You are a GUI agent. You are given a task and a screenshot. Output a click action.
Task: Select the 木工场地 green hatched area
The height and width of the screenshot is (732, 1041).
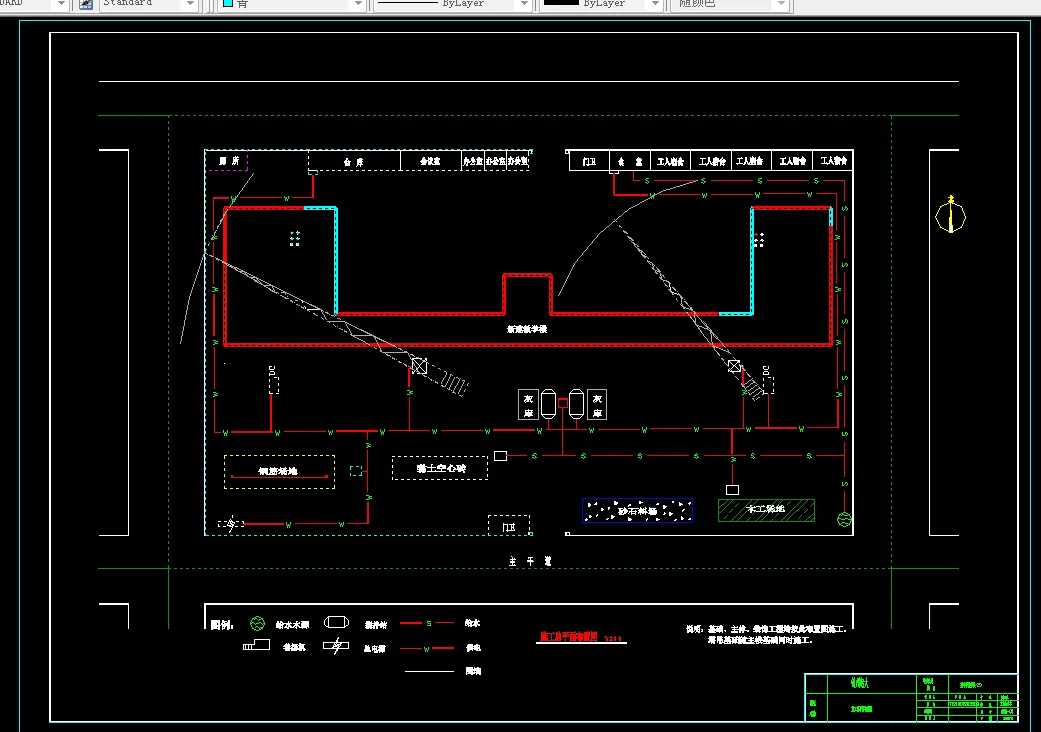[766, 510]
